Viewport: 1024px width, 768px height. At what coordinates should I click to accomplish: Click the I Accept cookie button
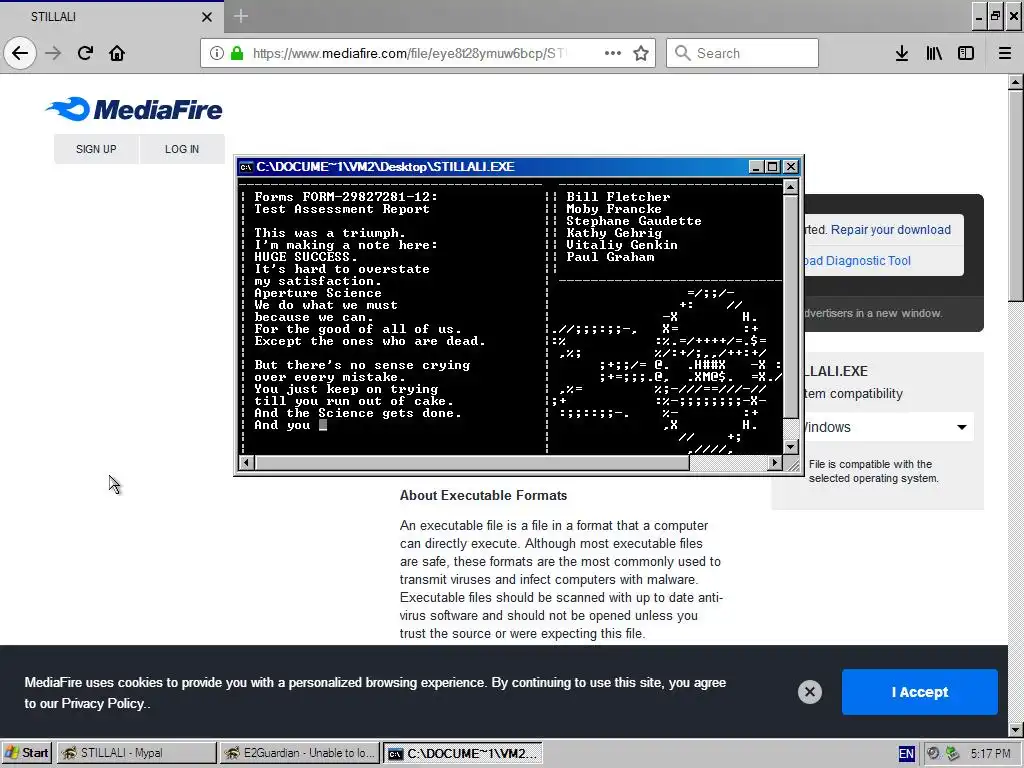(920, 692)
